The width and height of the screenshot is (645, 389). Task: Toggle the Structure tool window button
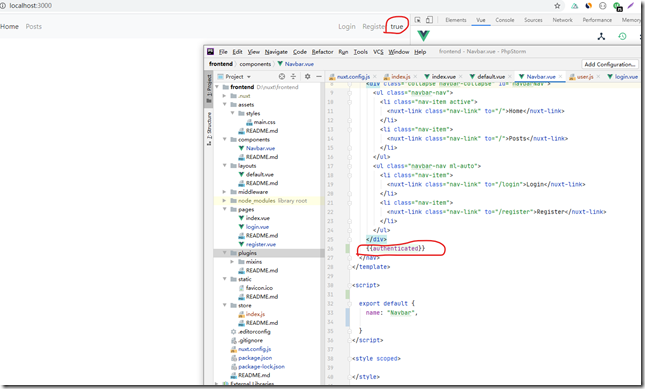pos(209,129)
